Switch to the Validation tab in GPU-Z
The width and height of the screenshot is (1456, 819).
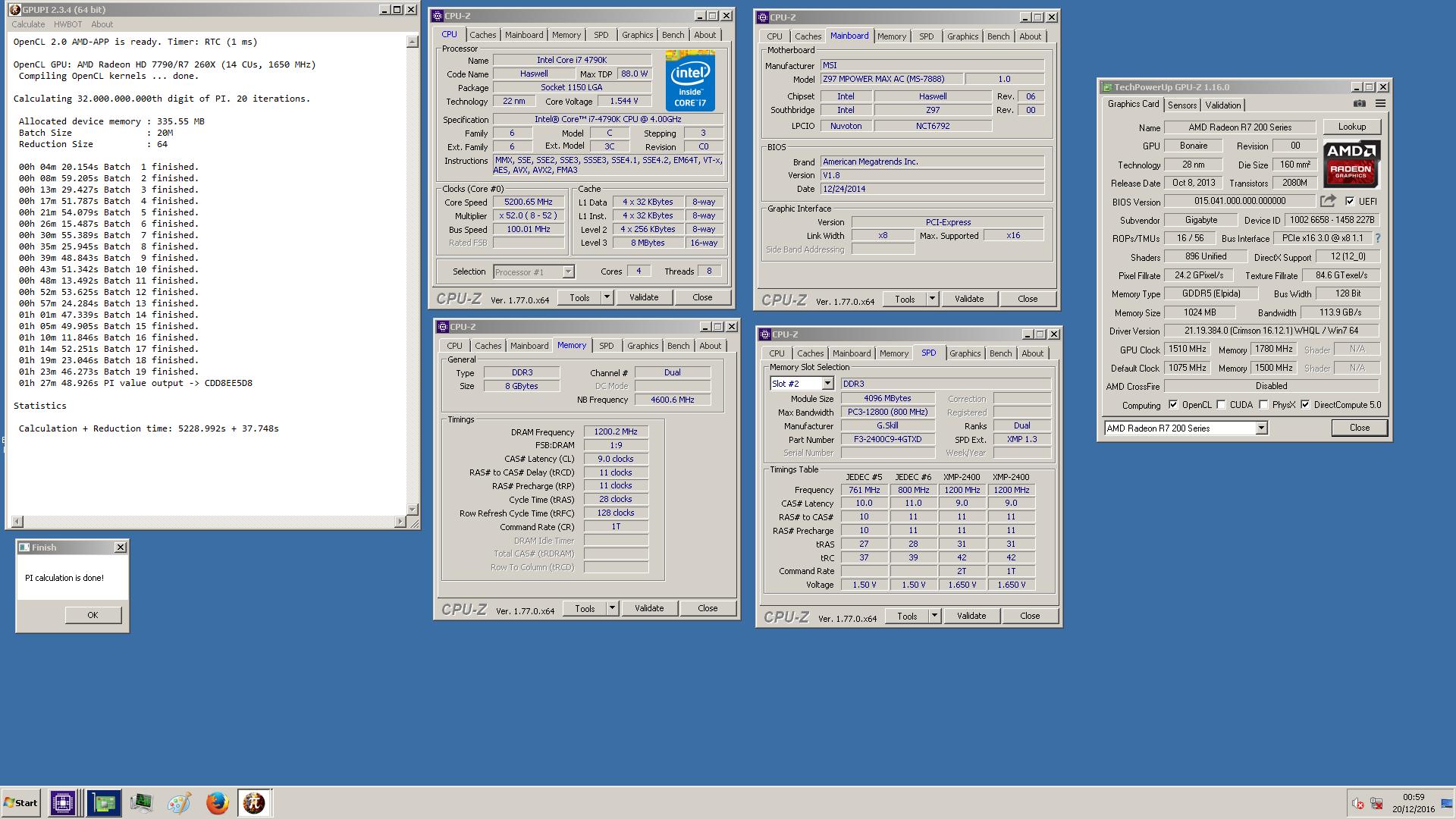1223,105
